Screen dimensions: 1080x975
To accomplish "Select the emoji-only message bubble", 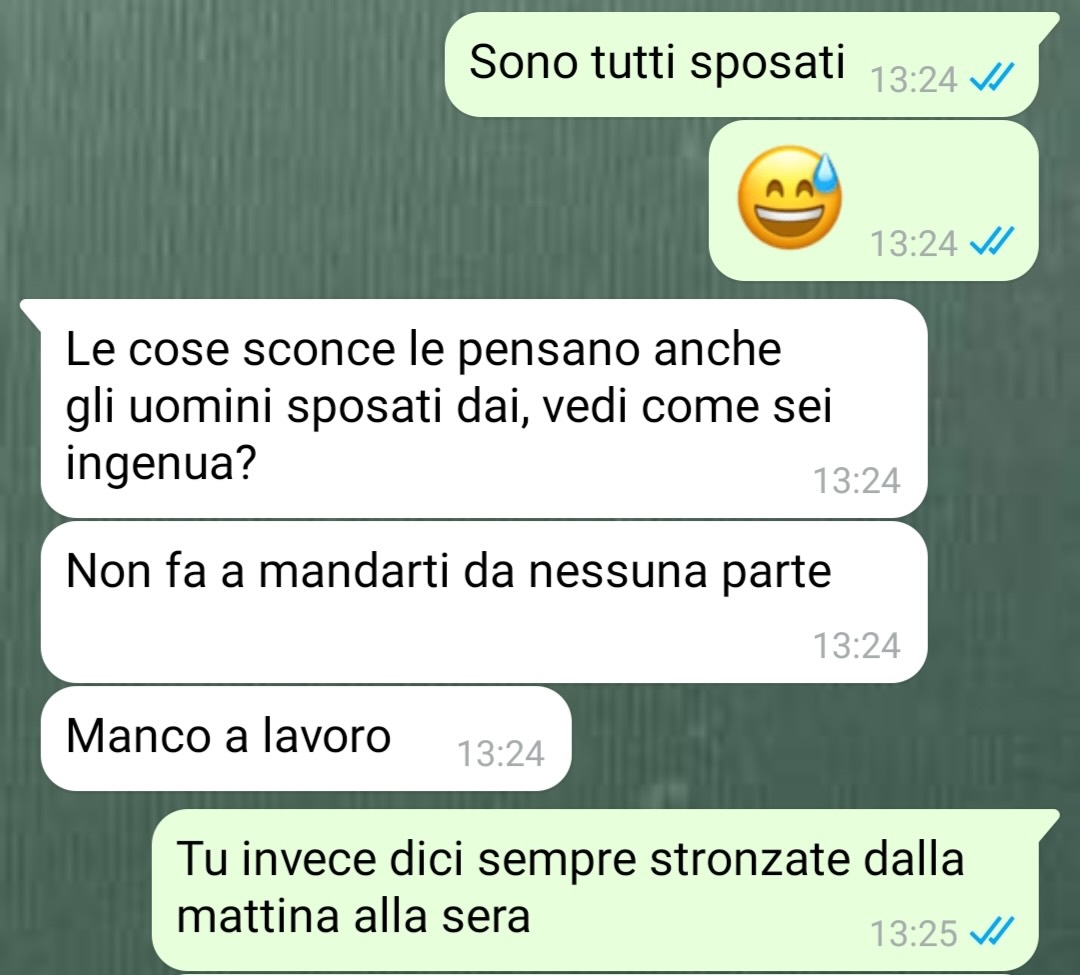I will [873, 200].
